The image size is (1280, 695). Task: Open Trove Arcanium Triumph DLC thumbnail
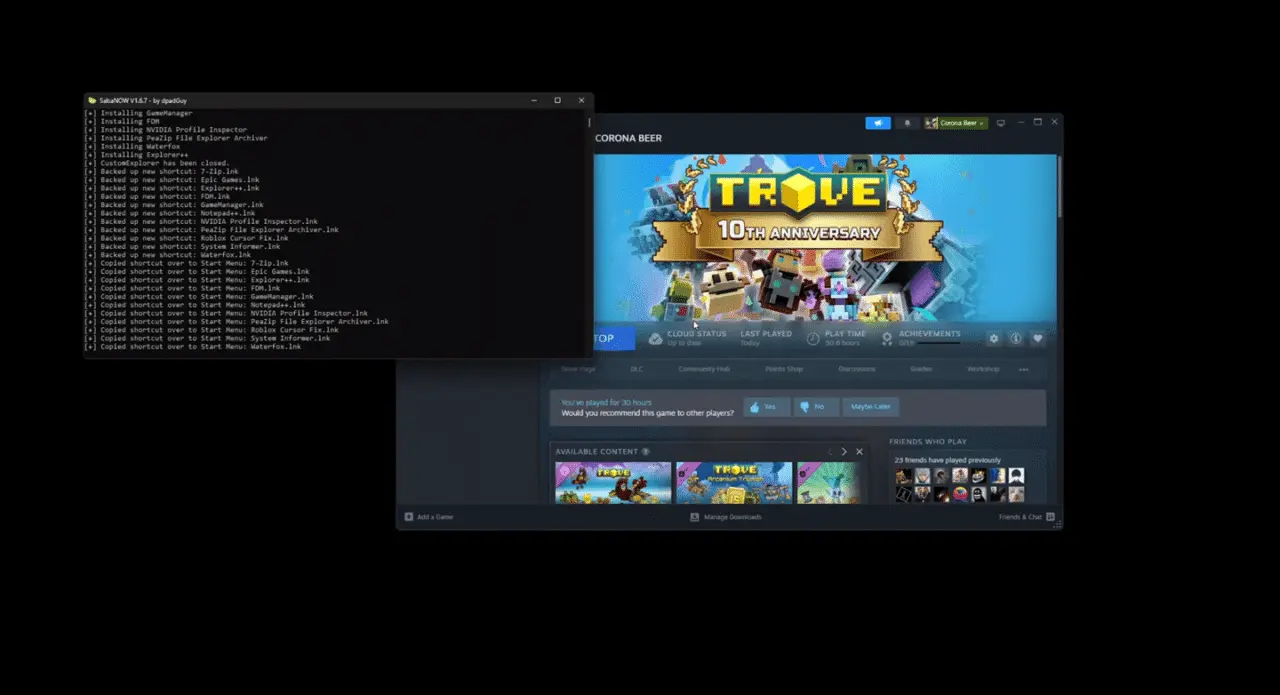734,482
